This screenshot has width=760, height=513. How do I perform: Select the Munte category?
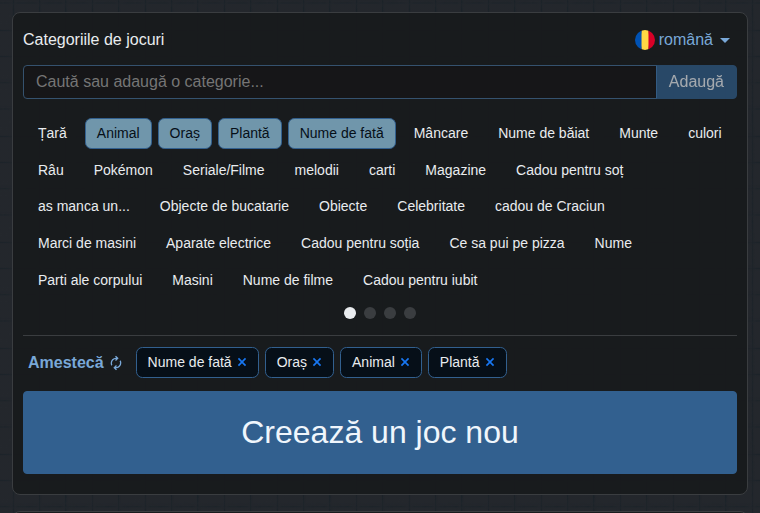pos(638,133)
